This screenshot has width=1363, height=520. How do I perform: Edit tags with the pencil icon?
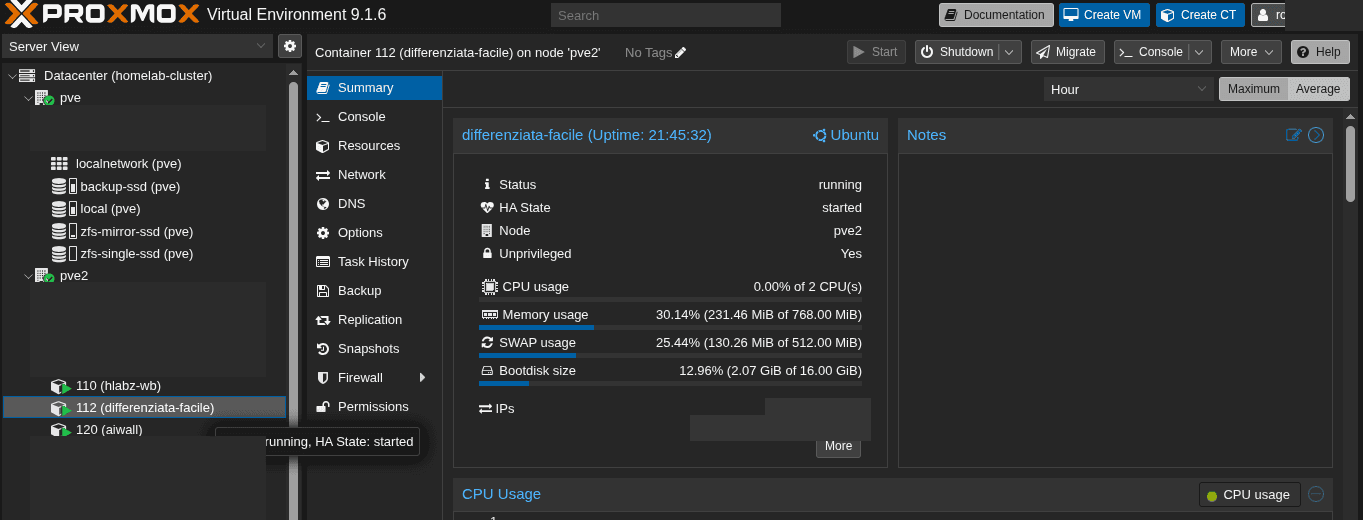coord(681,53)
